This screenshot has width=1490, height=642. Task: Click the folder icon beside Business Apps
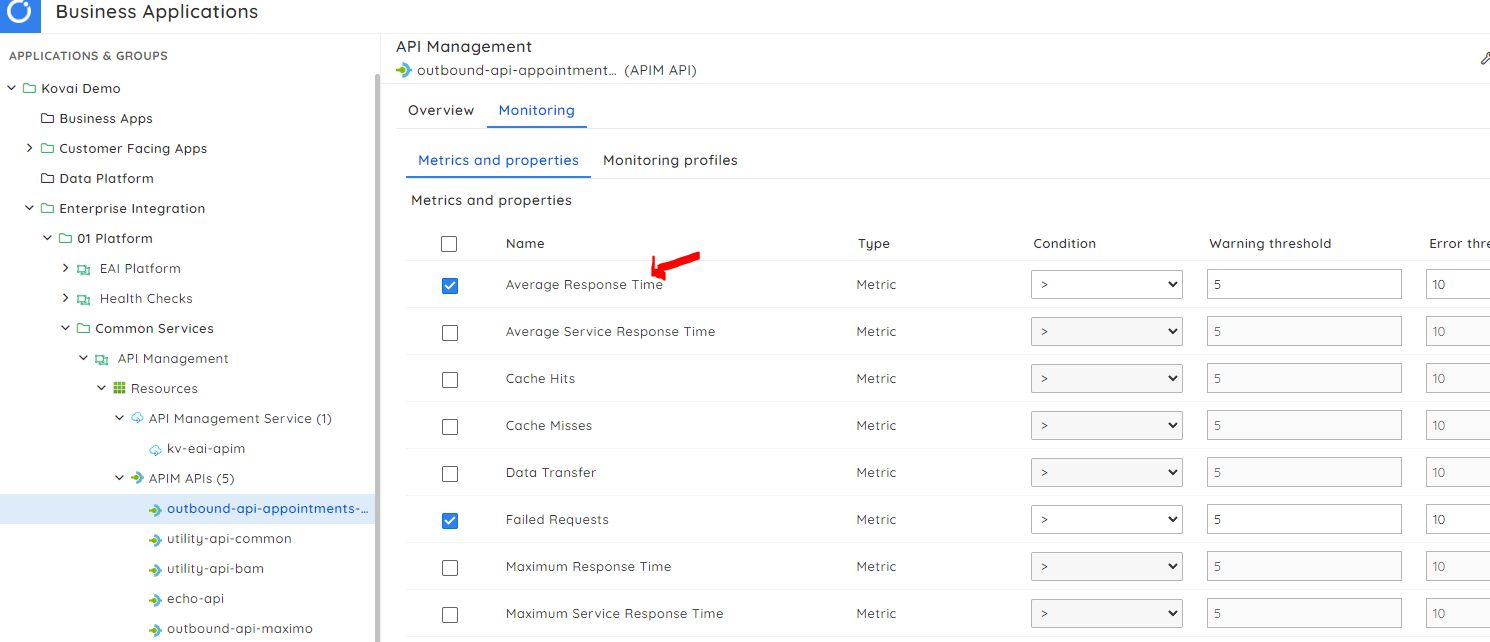47,118
